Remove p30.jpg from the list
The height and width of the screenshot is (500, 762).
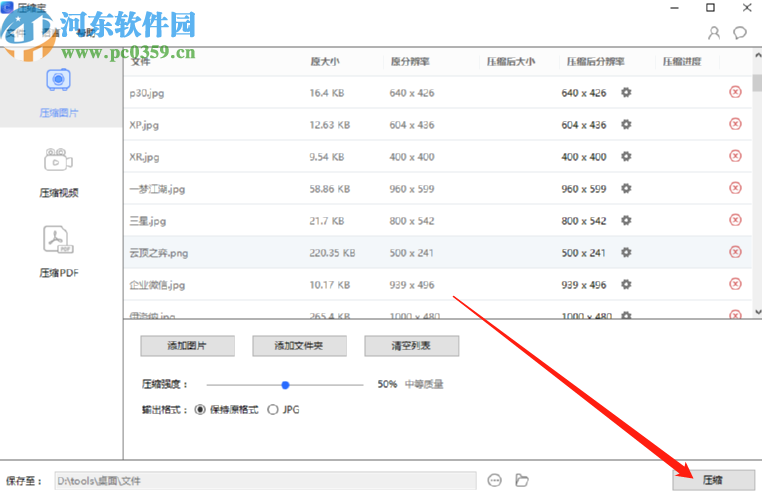click(x=735, y=92)
